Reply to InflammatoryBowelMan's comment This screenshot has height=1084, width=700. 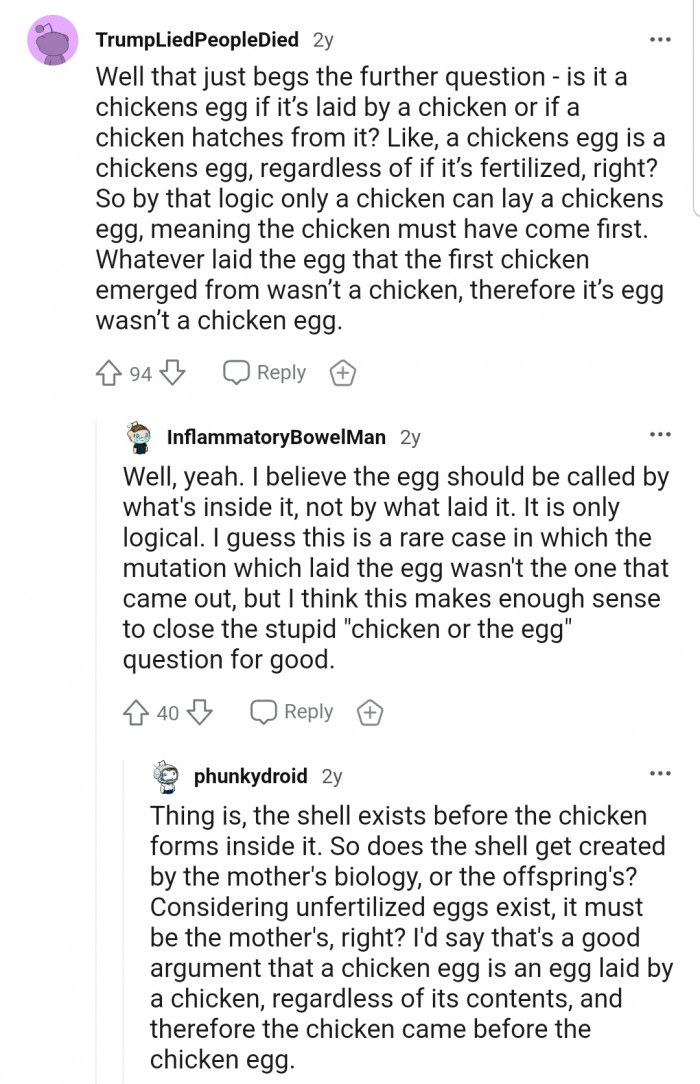[x=293, y=712]
